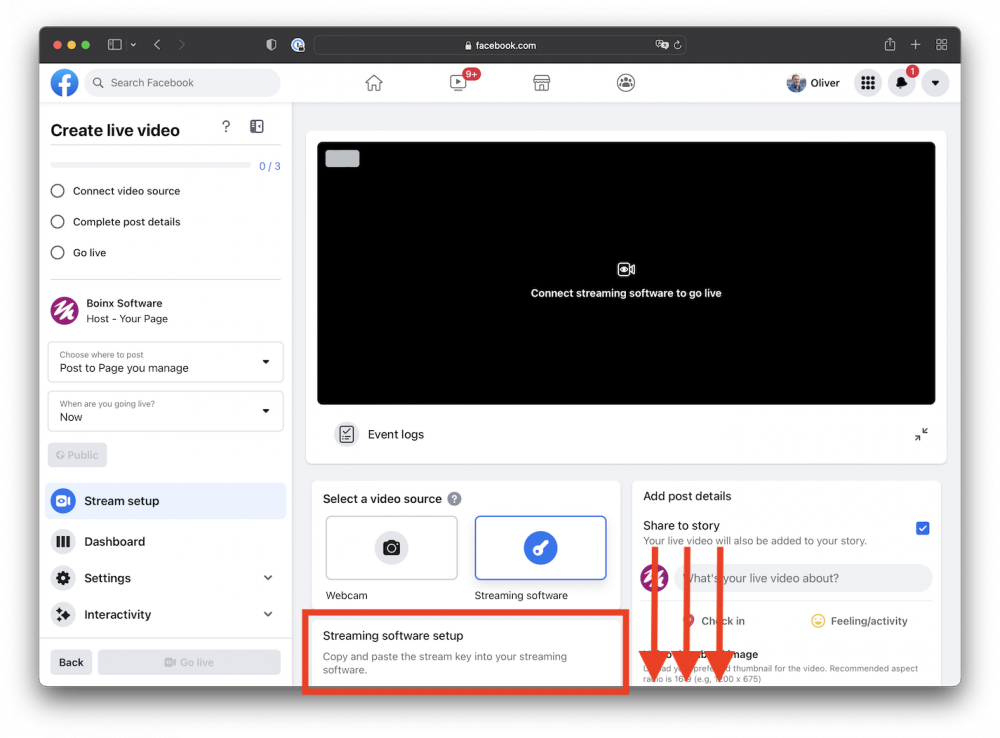The width and height of the screenshot is (1000, 738).
Task: Click the Go live button
Action: tap(189, 662)
